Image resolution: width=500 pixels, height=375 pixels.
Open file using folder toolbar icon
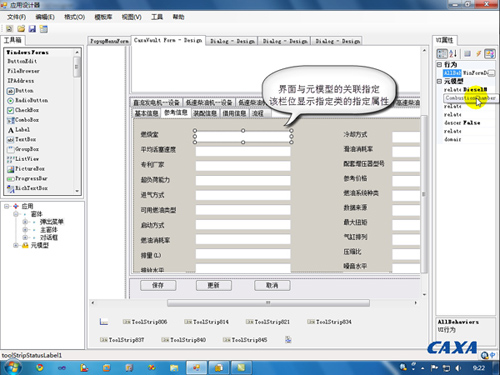click(x=21, y=29)
